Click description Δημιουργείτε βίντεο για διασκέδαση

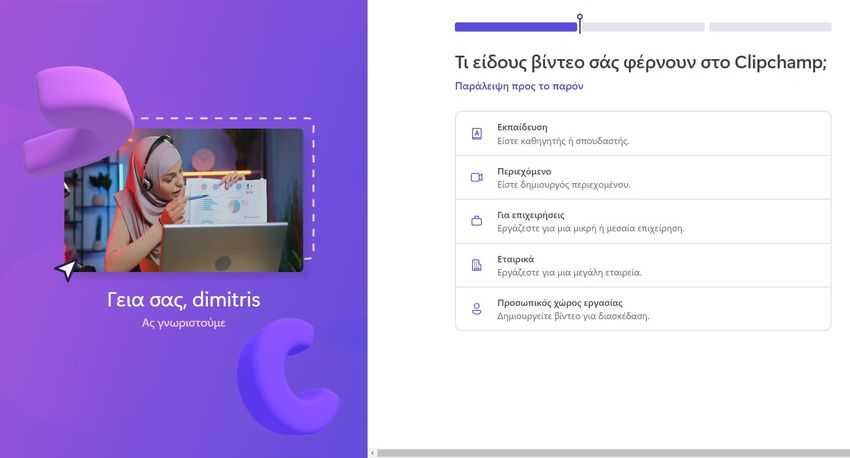coord(573,316)
